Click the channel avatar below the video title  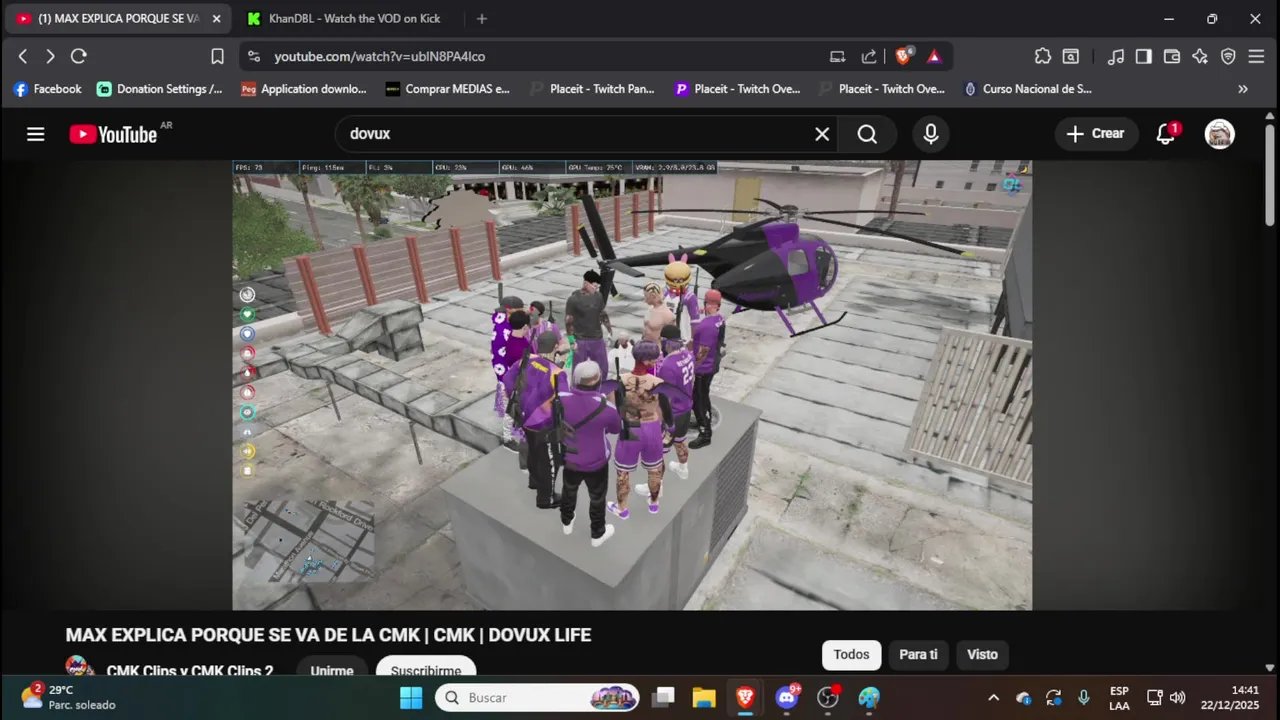(x=80, y=667)
